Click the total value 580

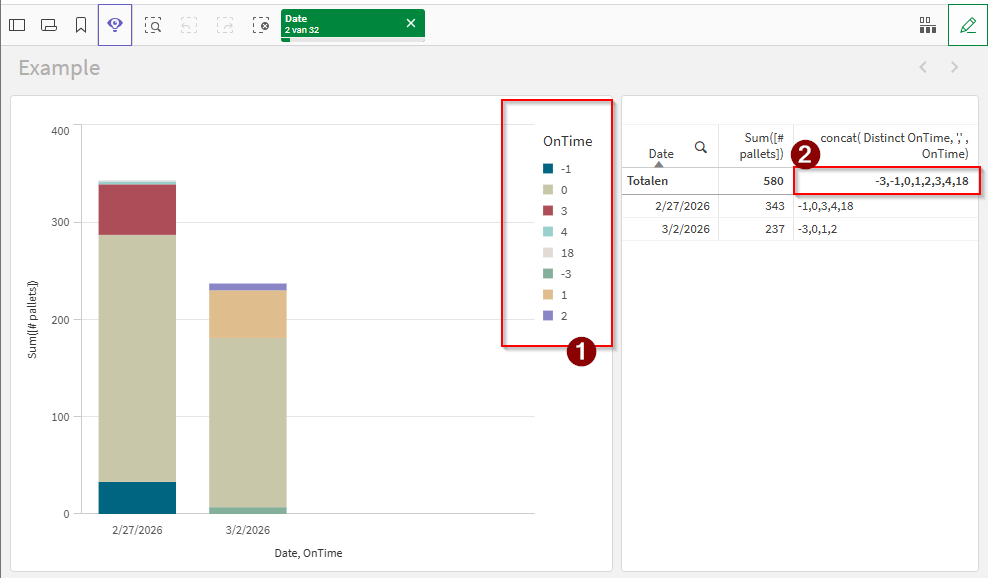[x=773, y=181]
